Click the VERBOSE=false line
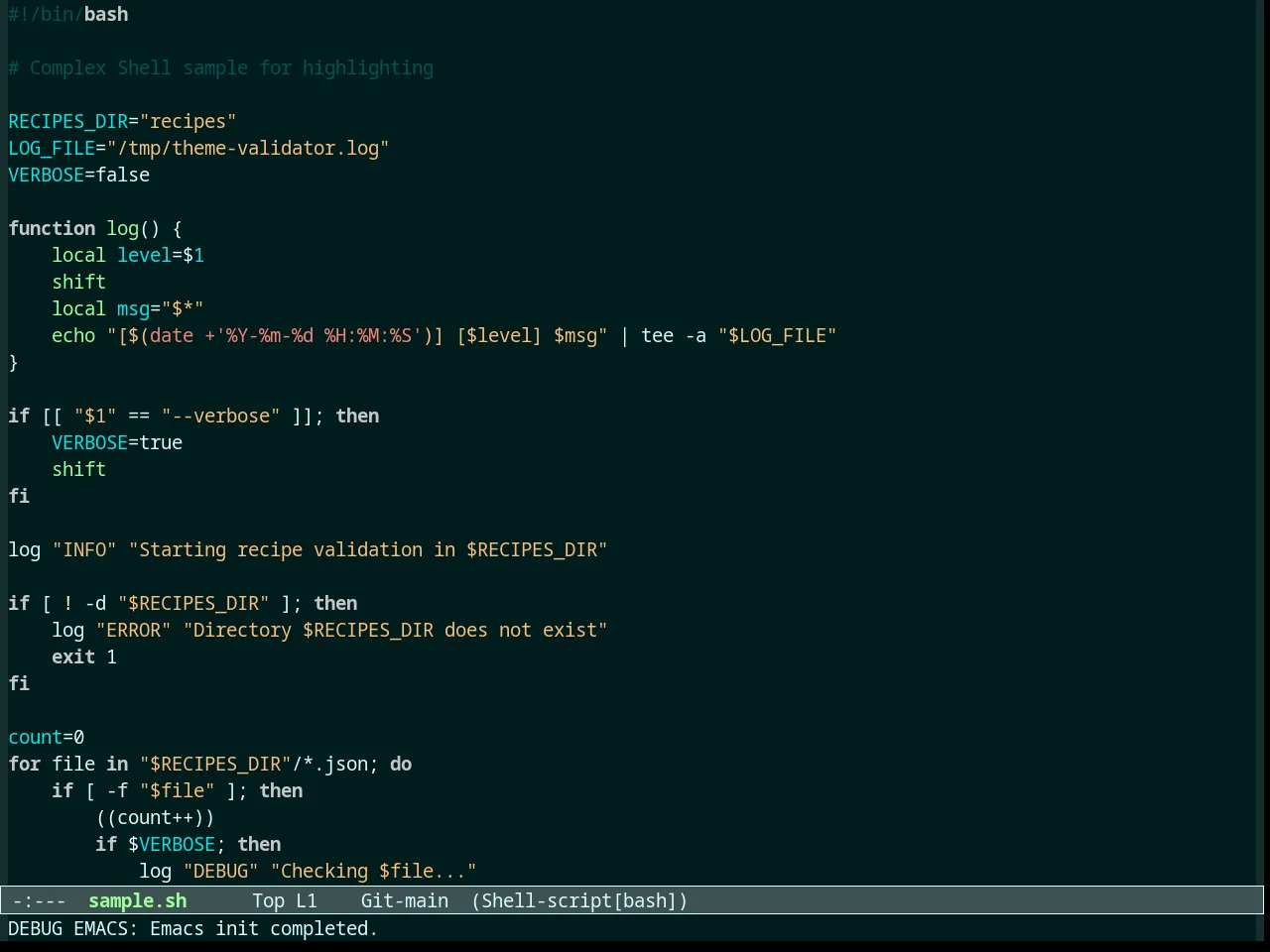 (x=79, y=175)
